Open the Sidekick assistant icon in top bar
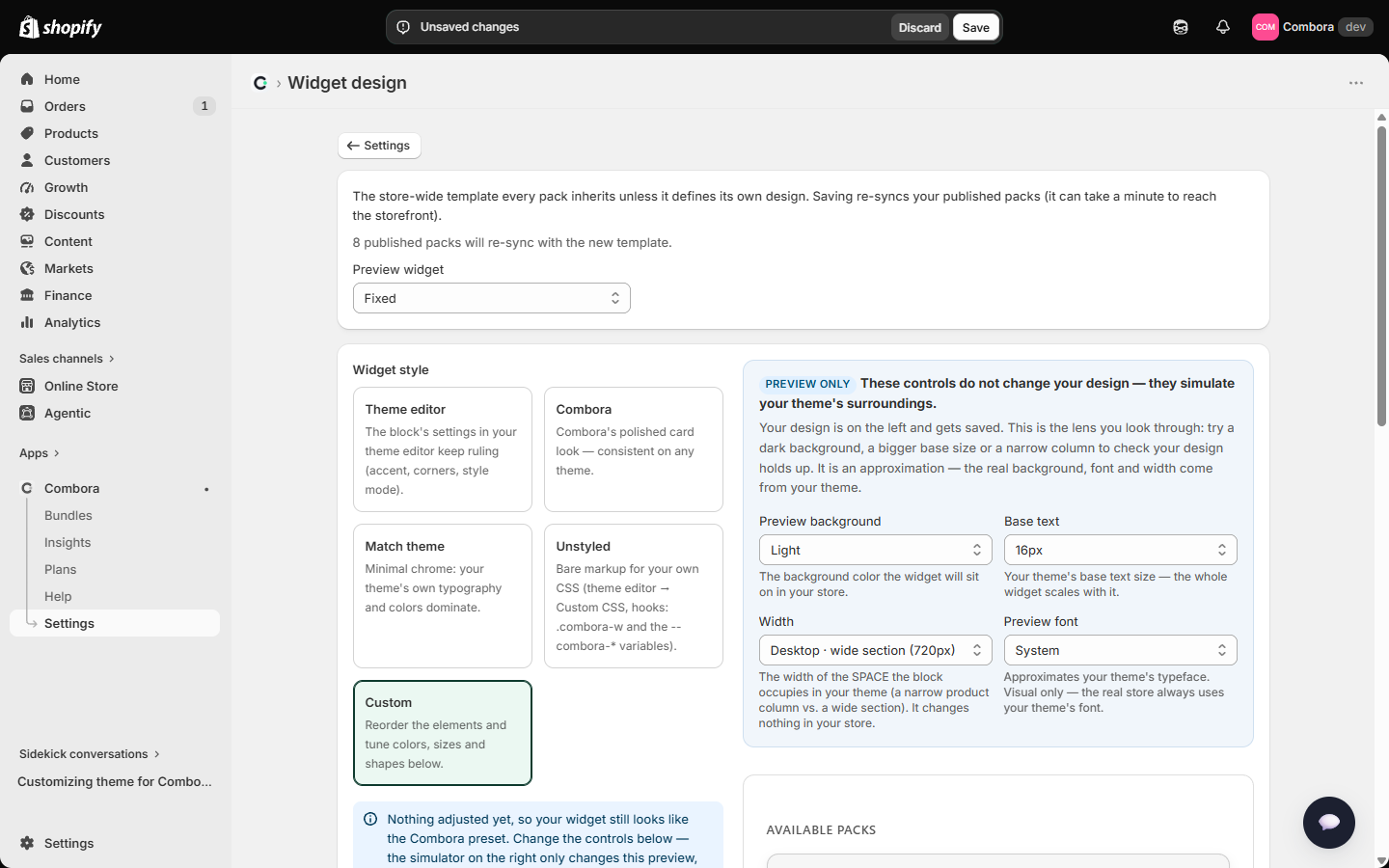Image resolution: width=1389 pixels, height=868 pixels. (x=1181, y=27)
